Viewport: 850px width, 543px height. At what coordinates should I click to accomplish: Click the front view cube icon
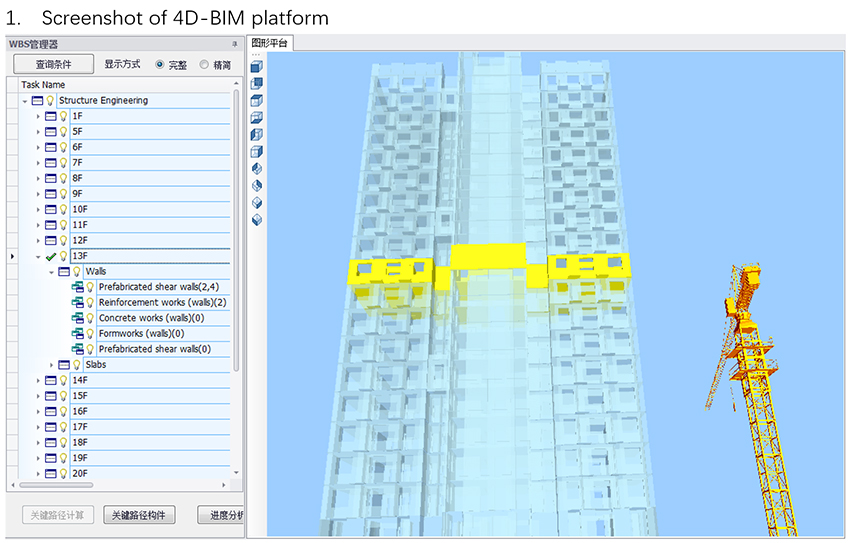[256, 67]
